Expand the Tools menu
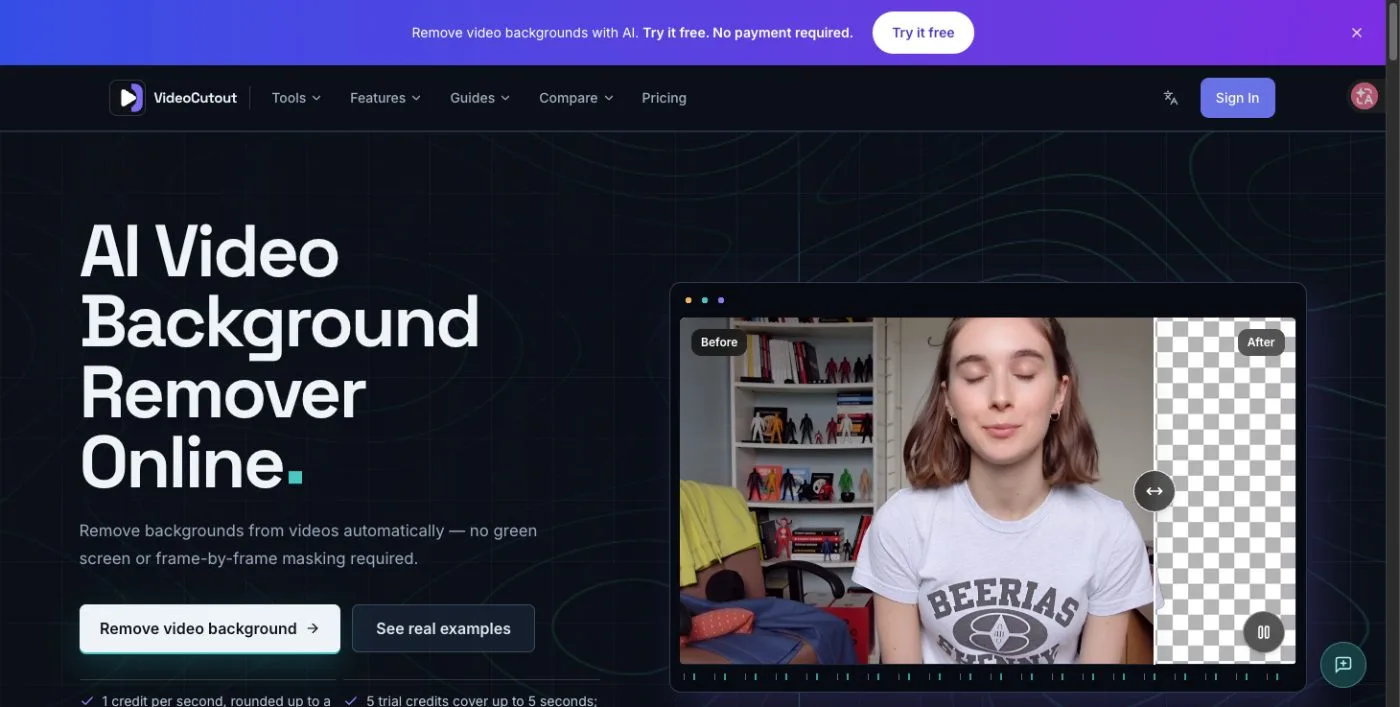The width and height of the screenshot is (1400, 707). pyautogui.click(x=296, y=98)
